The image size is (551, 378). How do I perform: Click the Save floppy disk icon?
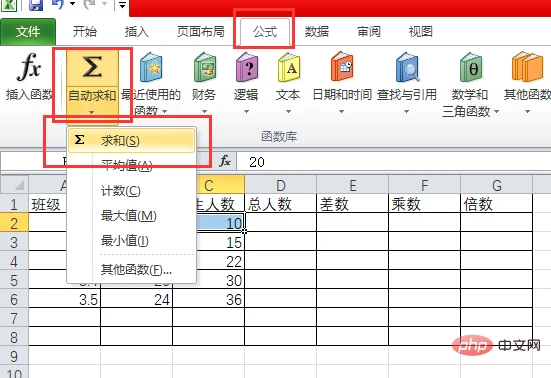[x=36, y=5]
